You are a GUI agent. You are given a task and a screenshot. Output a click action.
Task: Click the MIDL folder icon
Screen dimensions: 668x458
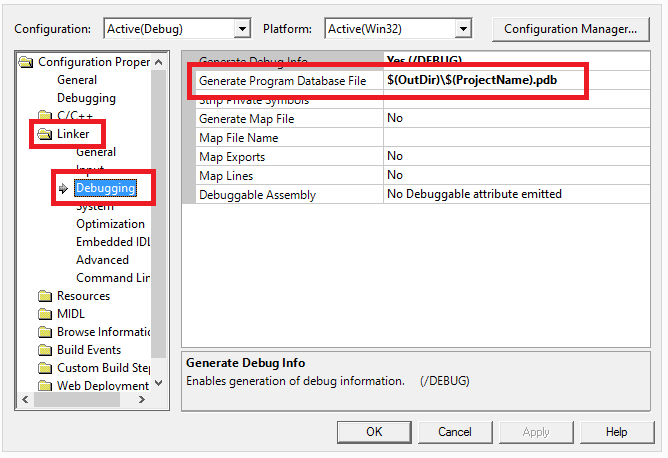pyautogui.click(x=44, y=314)
